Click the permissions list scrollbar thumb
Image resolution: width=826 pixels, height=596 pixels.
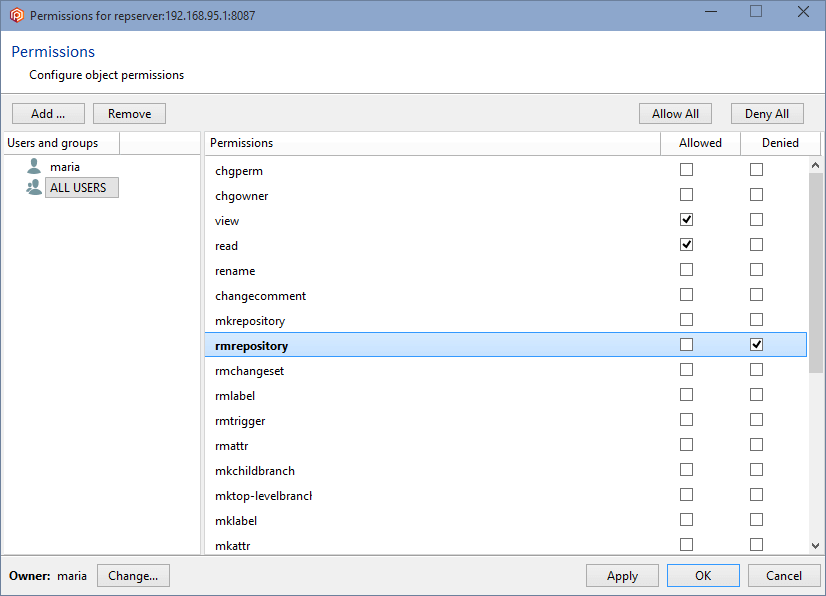tap(815, 273)
